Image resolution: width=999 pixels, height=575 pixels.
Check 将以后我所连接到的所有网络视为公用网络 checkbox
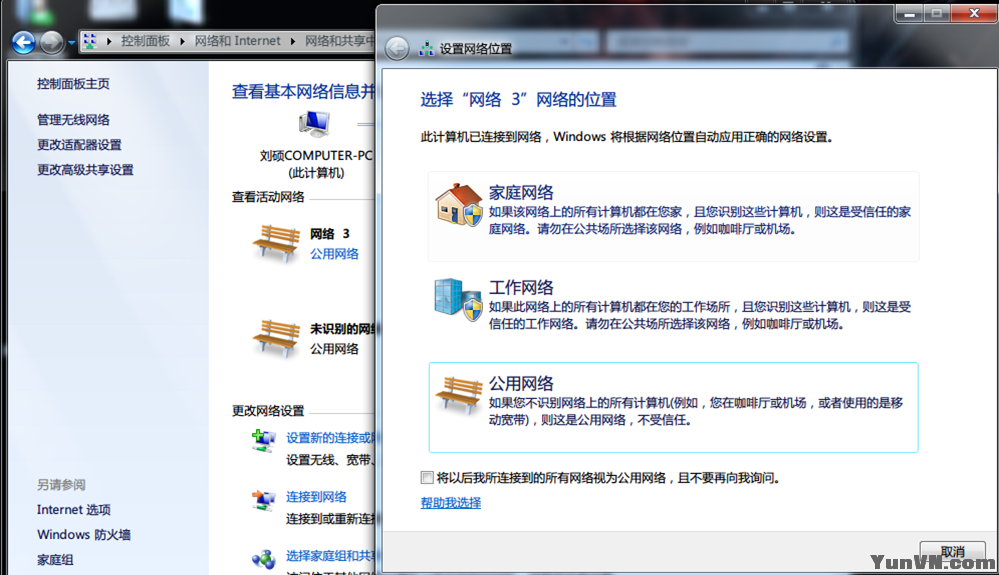pos(427,478)
